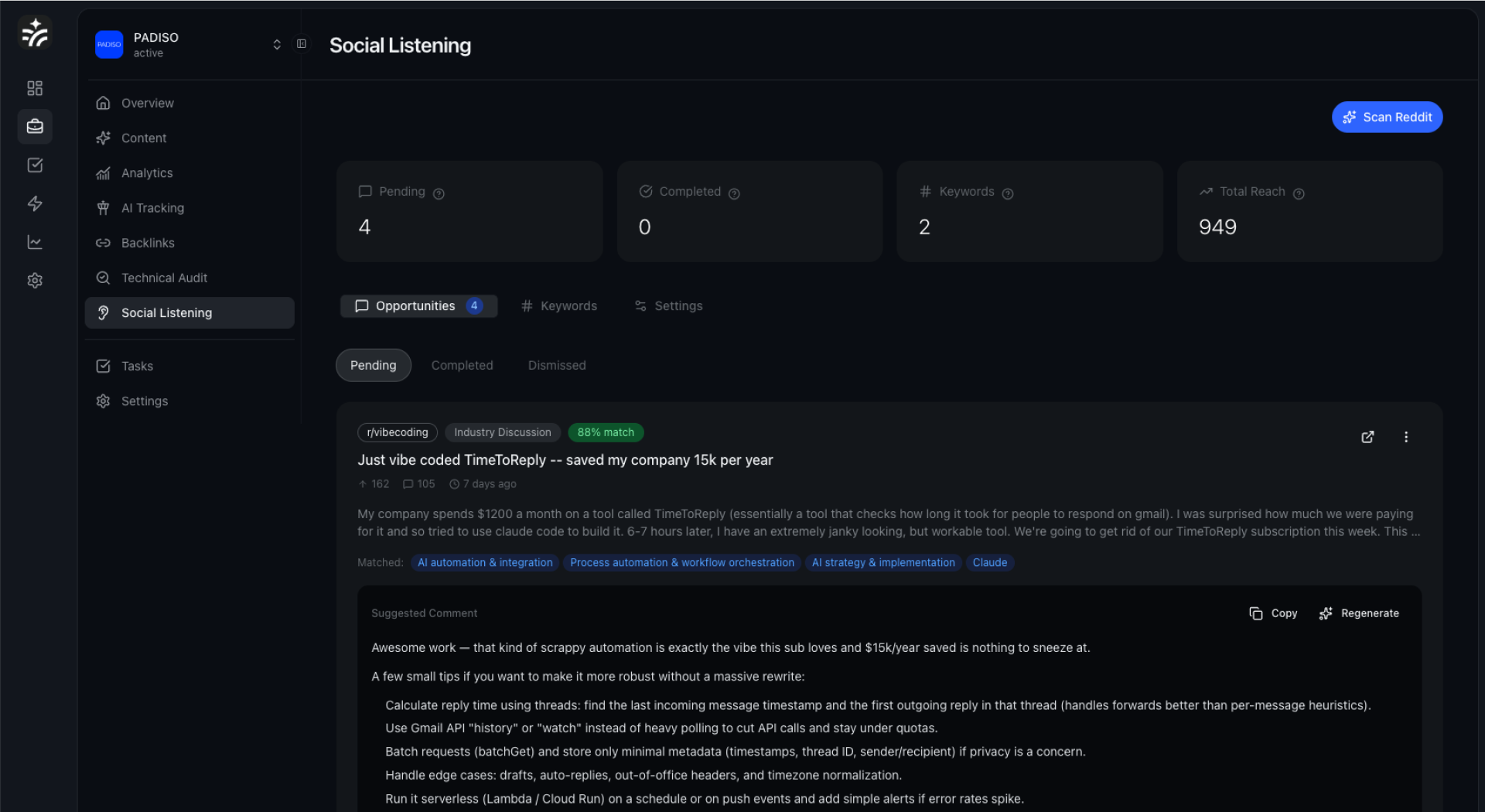Open the line chart icon in left rail

coord(35,242)
